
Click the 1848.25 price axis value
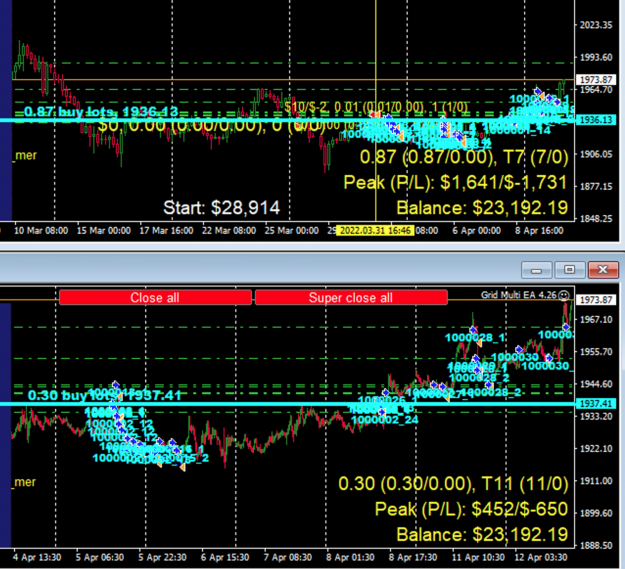point(596,219)
